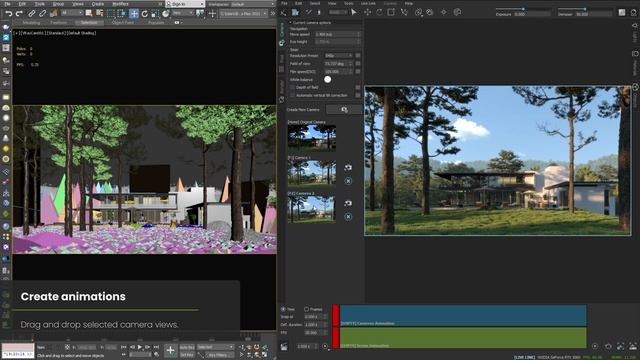Activate the Select and Scale tool
640x360 pixels.
pos(155,13)
